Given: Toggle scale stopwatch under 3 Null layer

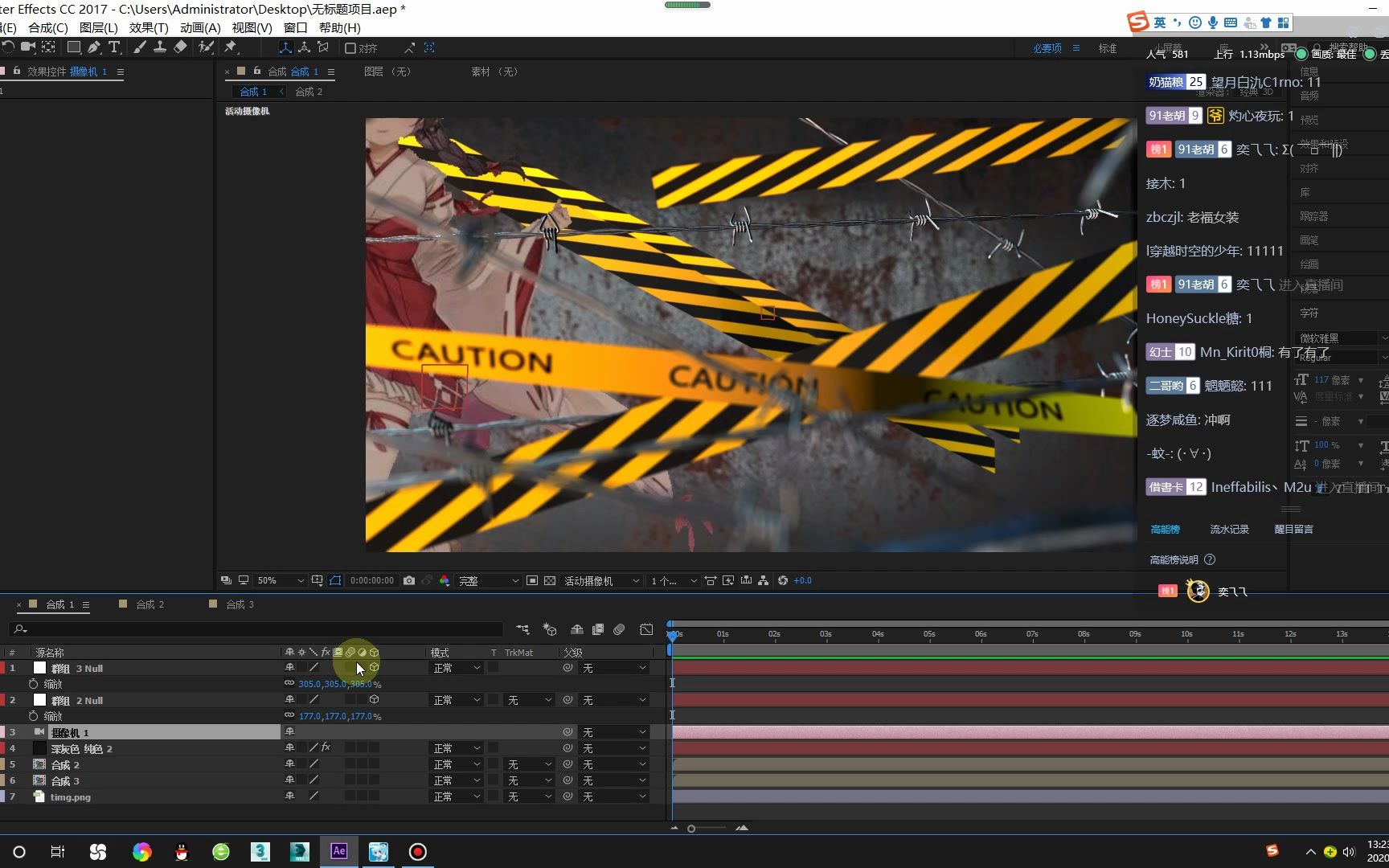Looking at the screenshot, I should point(33,684).
